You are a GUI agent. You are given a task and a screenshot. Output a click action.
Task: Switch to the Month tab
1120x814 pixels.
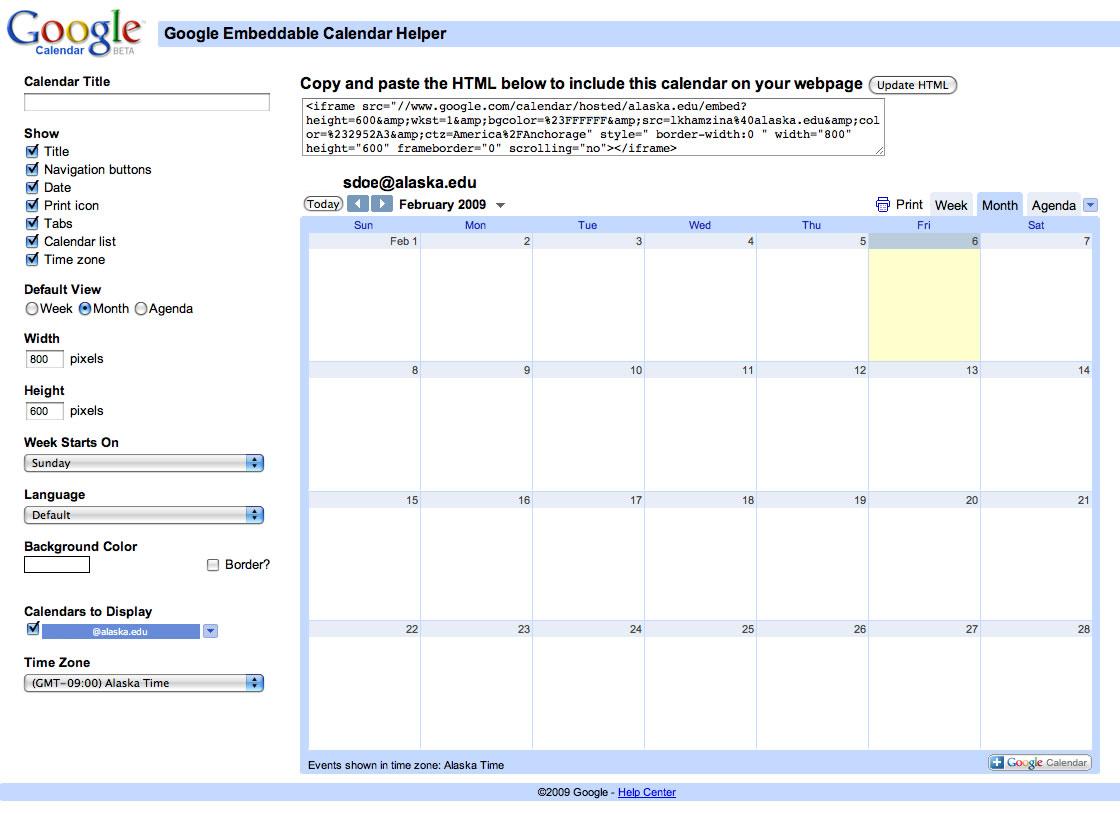pos(999,206)
